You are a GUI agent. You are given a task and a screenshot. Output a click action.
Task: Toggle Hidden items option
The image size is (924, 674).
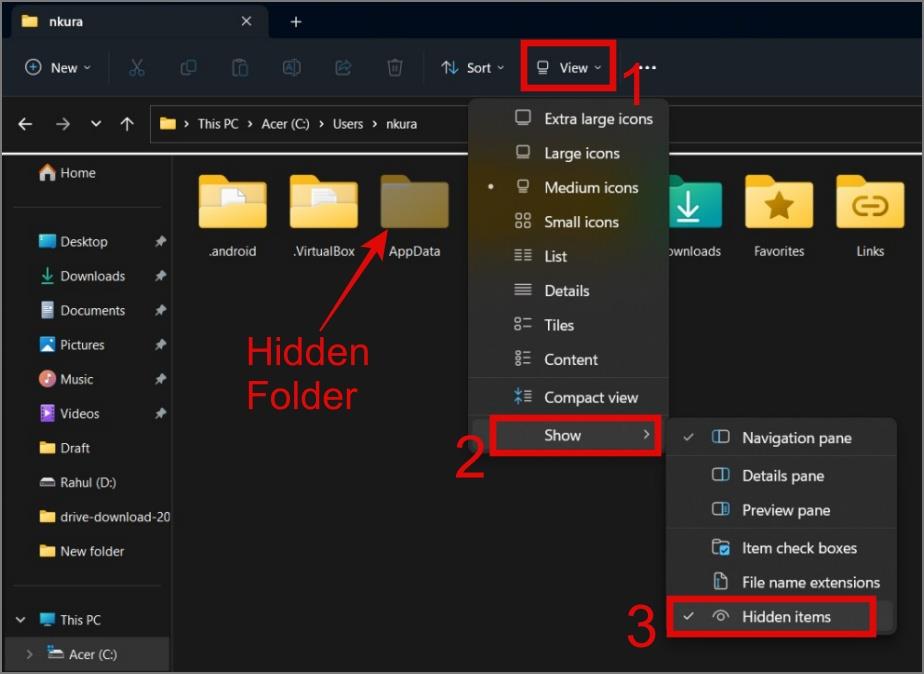(x=781, y=617)
